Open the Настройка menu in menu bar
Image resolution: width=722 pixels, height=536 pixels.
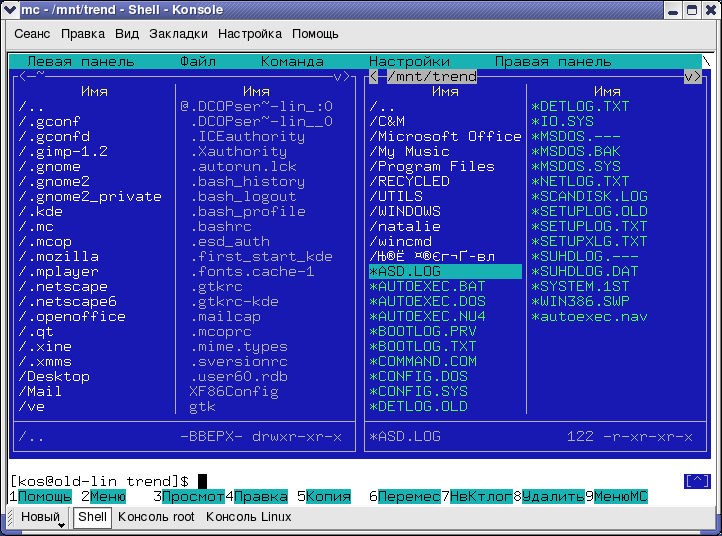click(250, 33)
